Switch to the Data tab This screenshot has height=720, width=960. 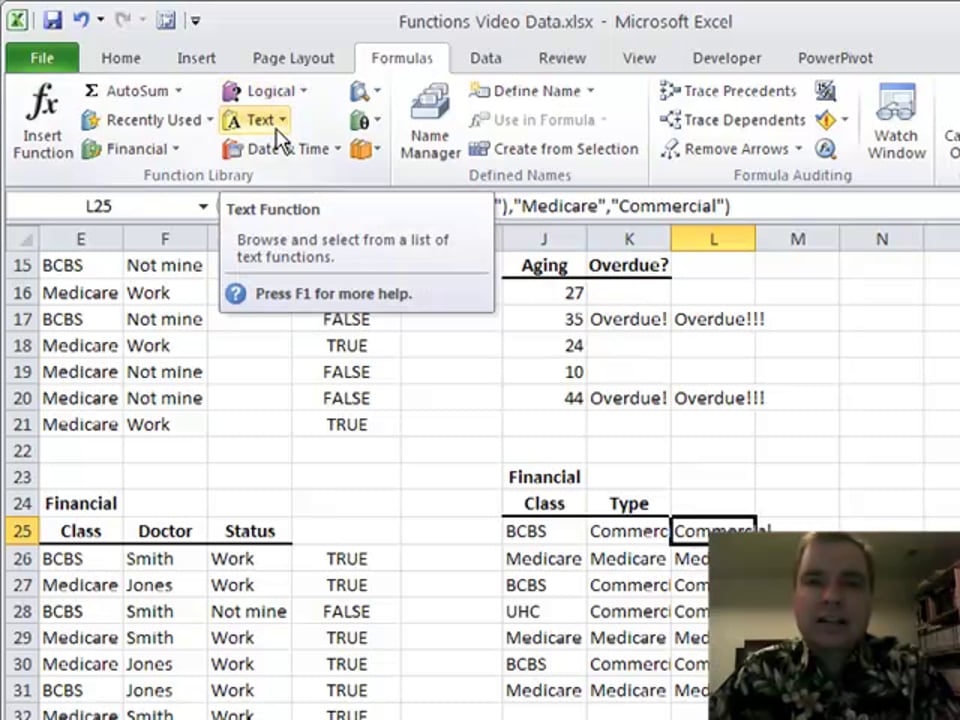(x=486, y=58)
